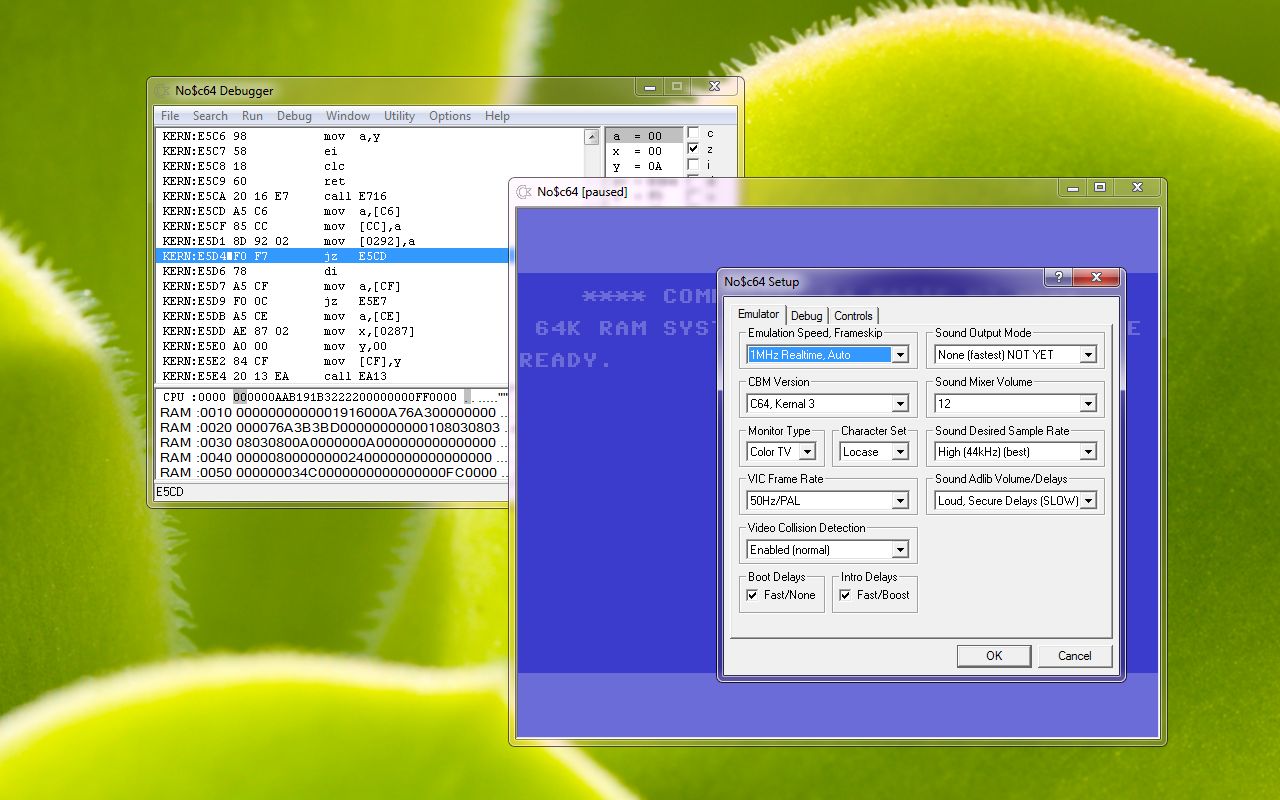Close the No$c64 Setup dialog
The height and width of the screenshot is (800, 1280).
[x=1096, y=277]
